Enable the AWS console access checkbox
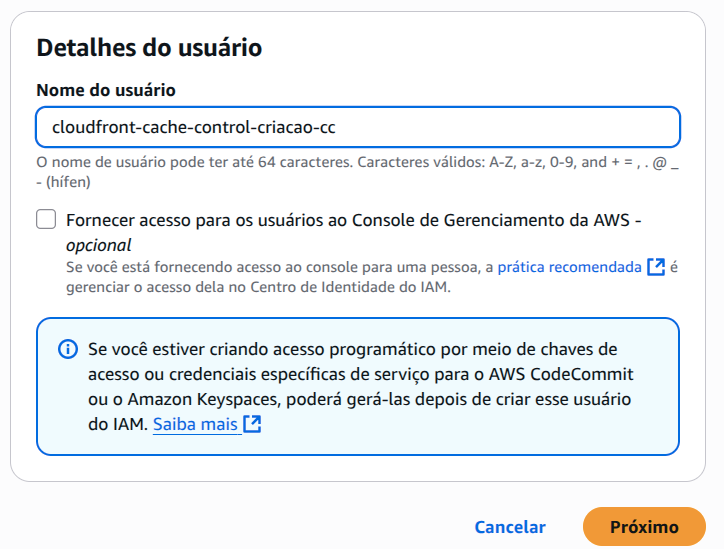The width and height of the screenshot is (724, 549). tap(46, 220)
